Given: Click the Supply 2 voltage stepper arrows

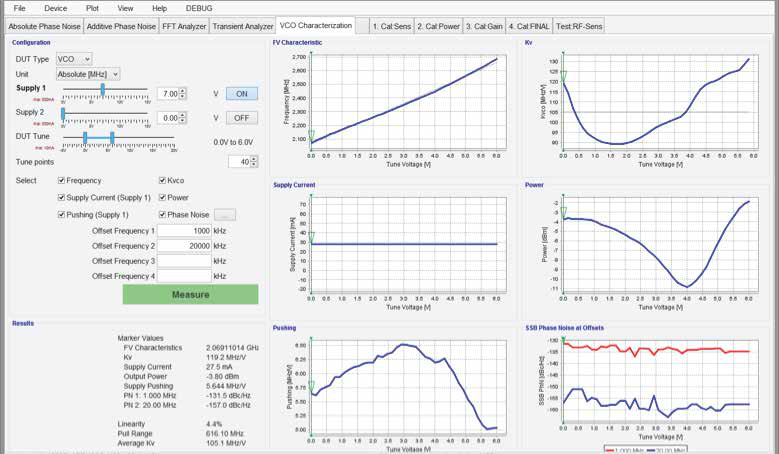Looking at the screenshot, I should point(183,118).
